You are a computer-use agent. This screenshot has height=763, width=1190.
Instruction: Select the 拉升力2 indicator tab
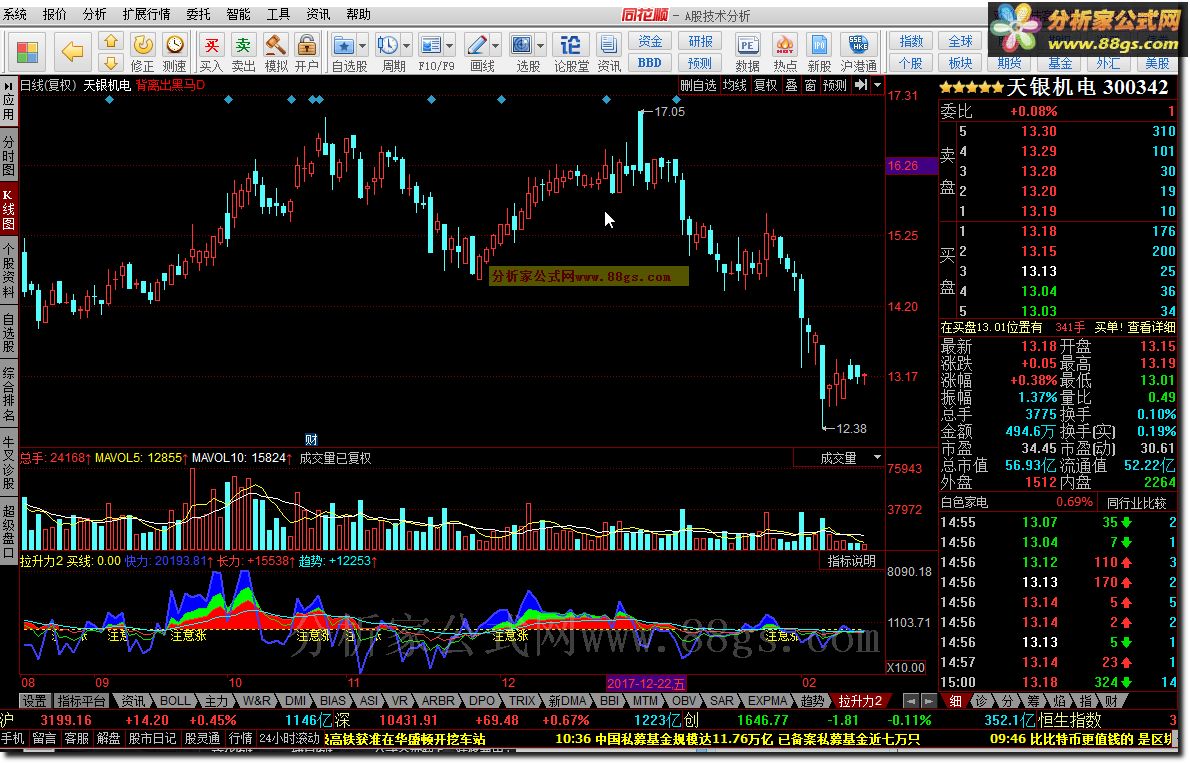pos(860,701)
